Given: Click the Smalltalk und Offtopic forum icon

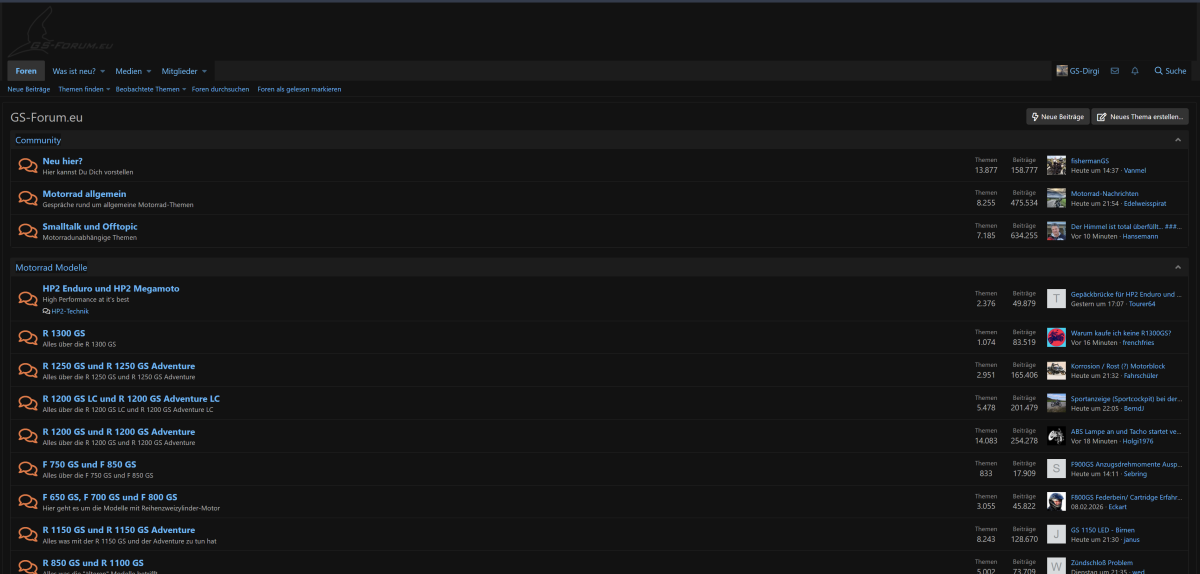Looking at the screenshot, I should pyautogui.click(x=28, y=231).
